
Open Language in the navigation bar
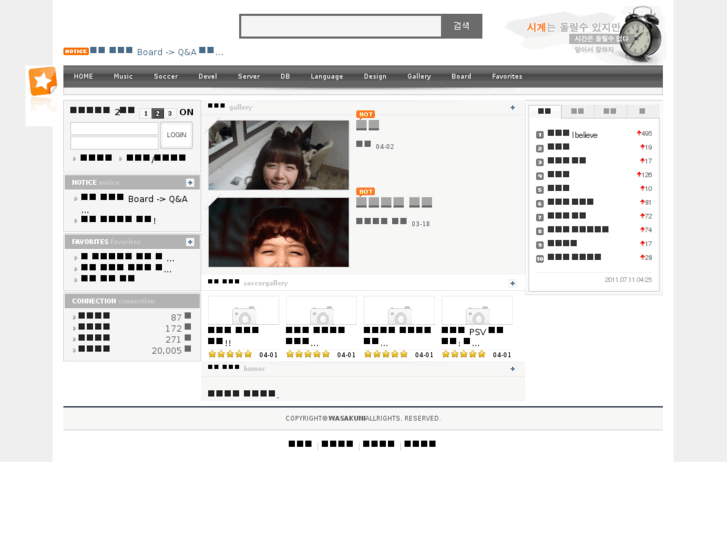(327, 77)
